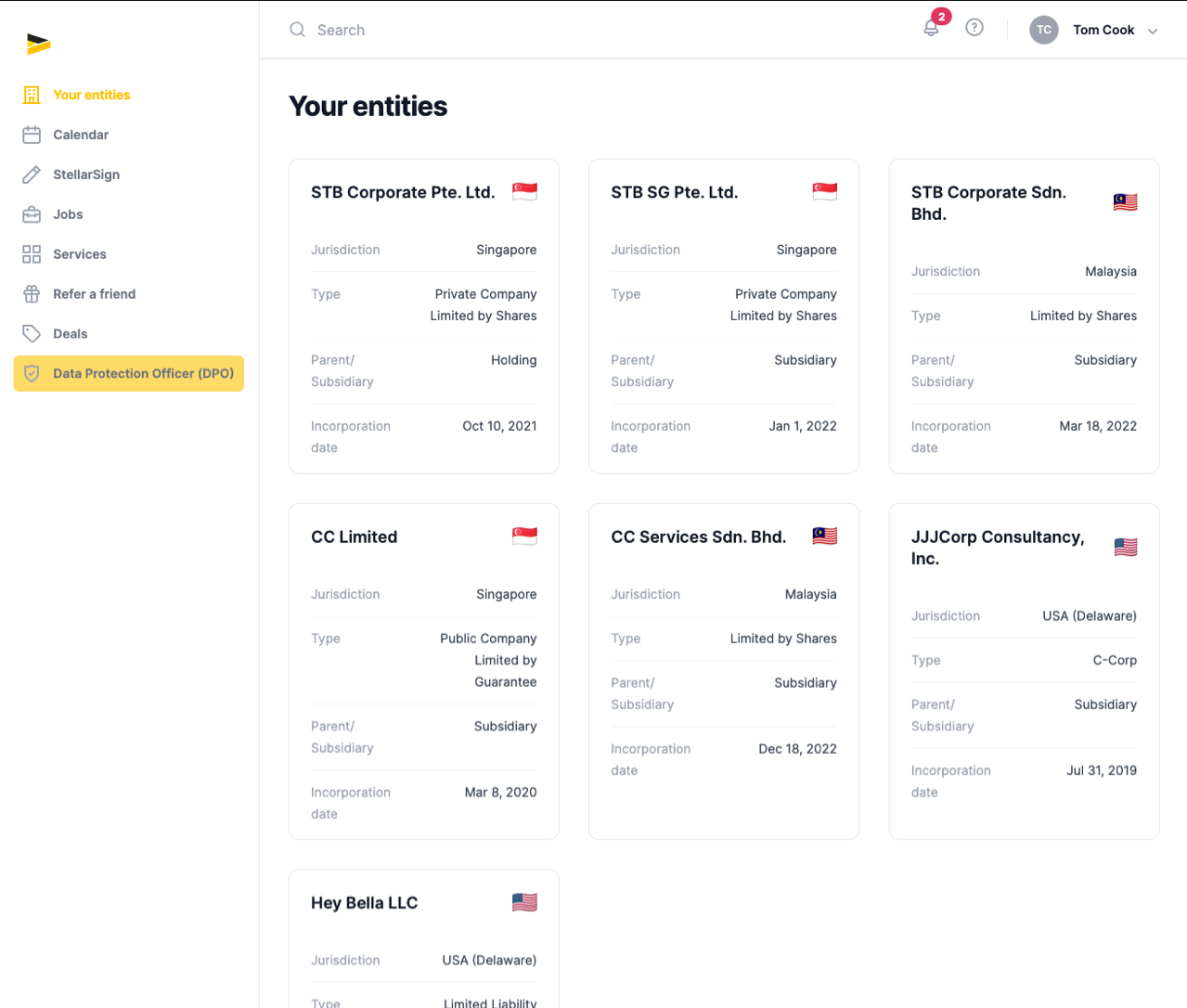1187x1008 pixels.
Task: Open the Services grid icon
Action: click(32, 254)
